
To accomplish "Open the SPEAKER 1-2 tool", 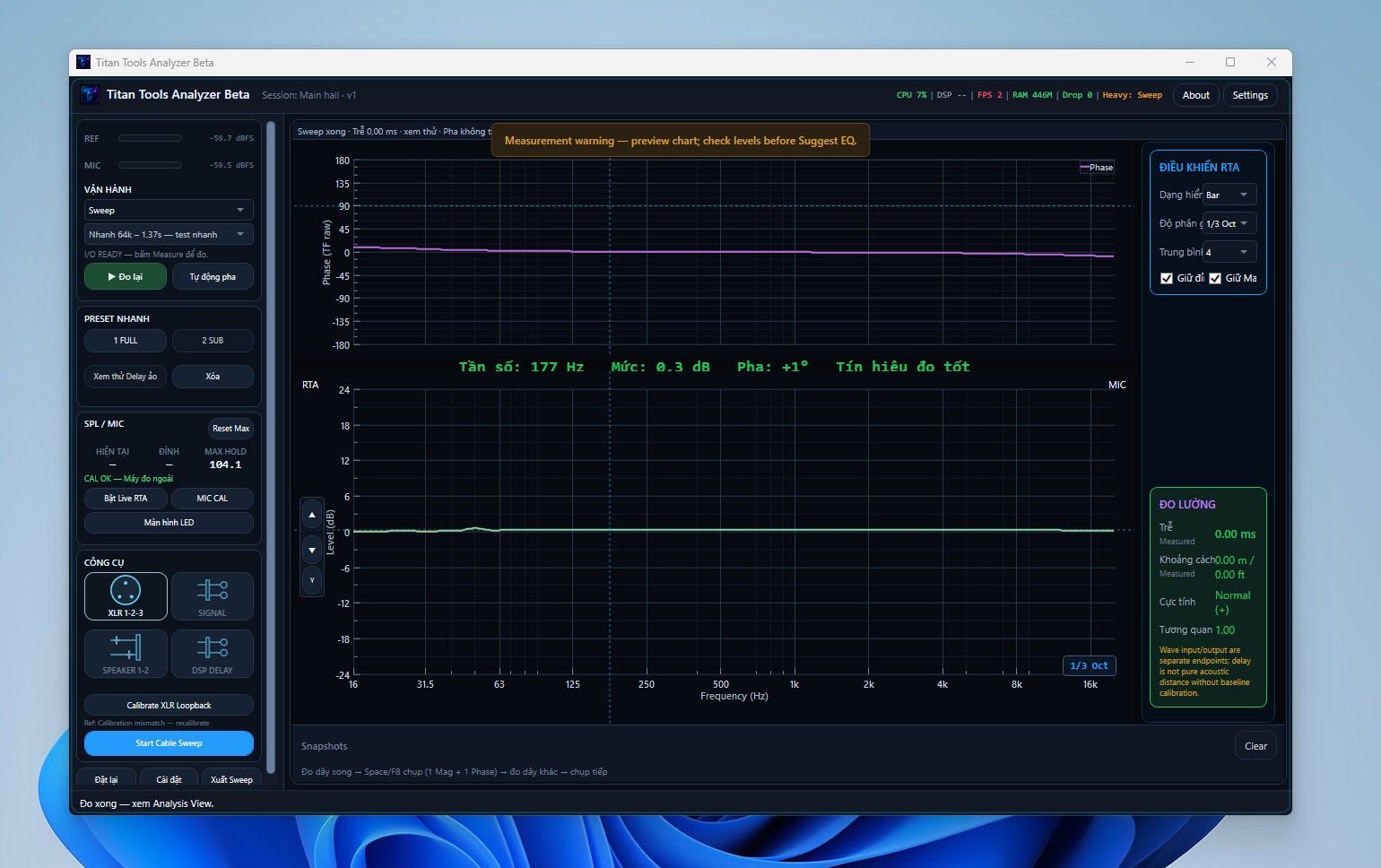I will [x=126, y=654].
